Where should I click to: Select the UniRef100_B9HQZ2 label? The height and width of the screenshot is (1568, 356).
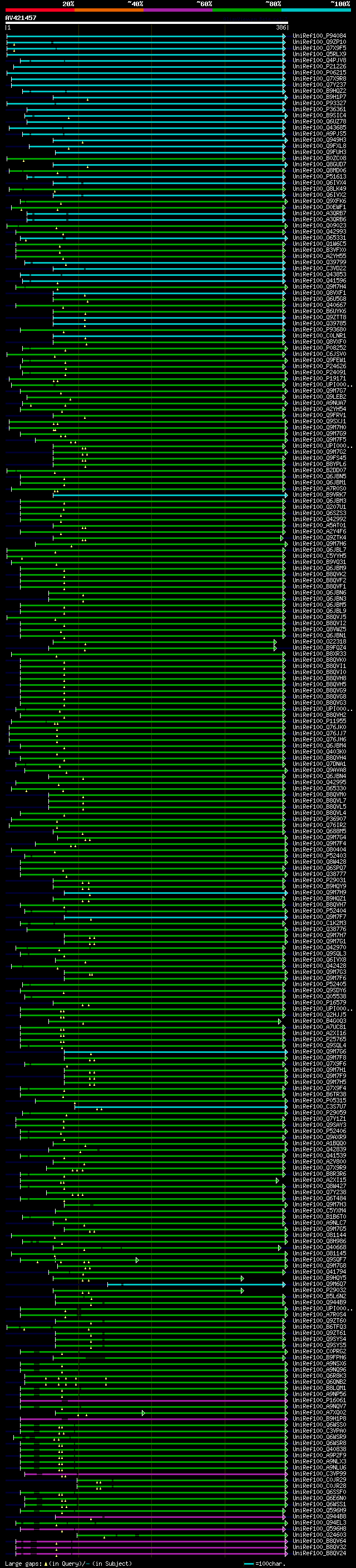click(319, 91)
